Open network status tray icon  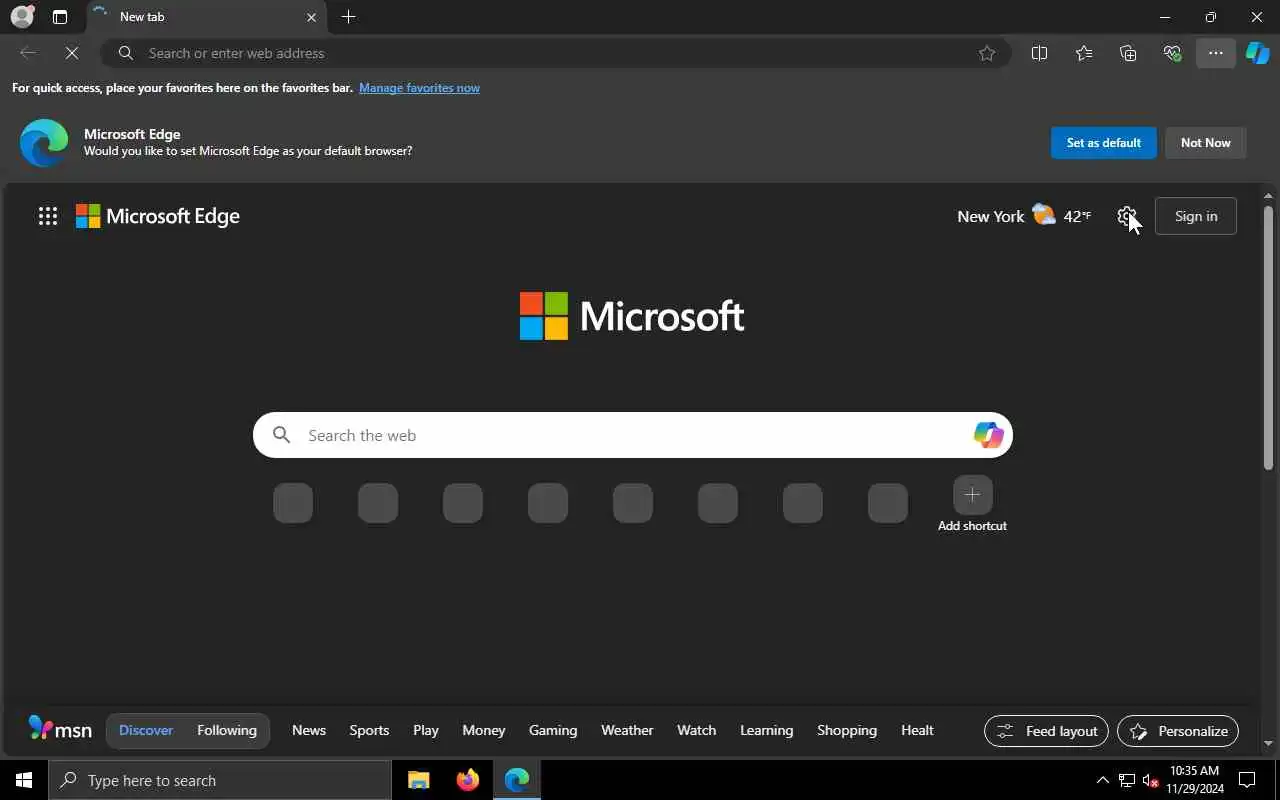1126,780
